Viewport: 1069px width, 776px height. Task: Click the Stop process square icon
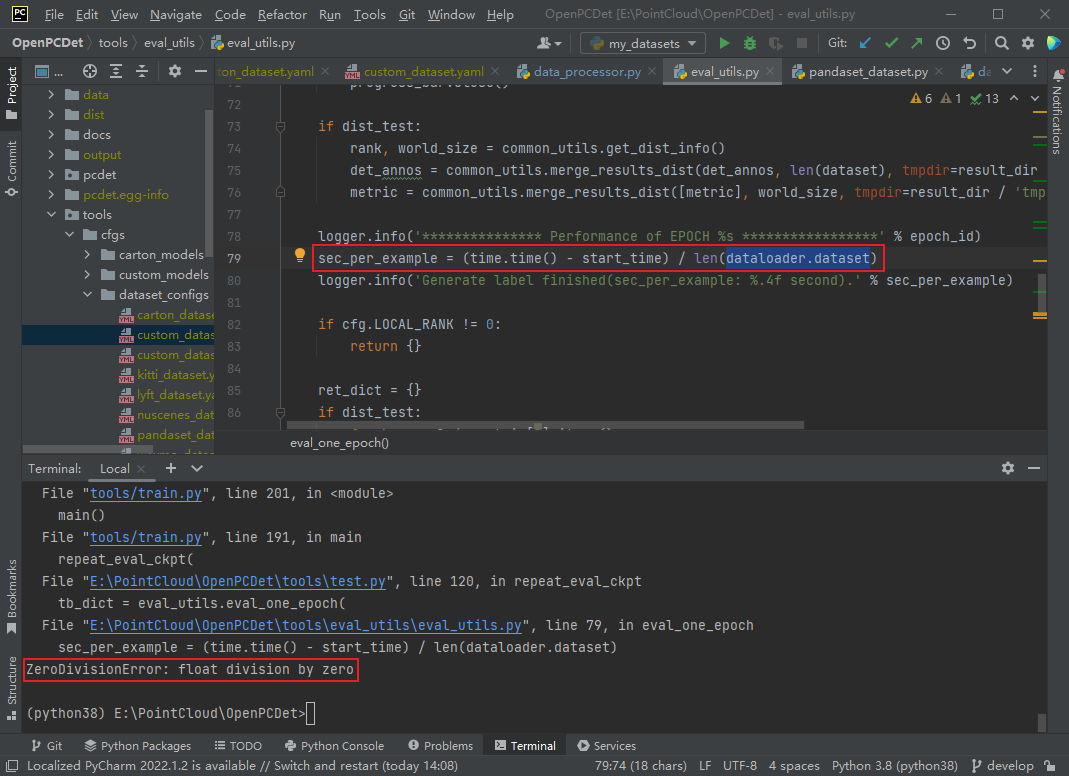(802, 43)
